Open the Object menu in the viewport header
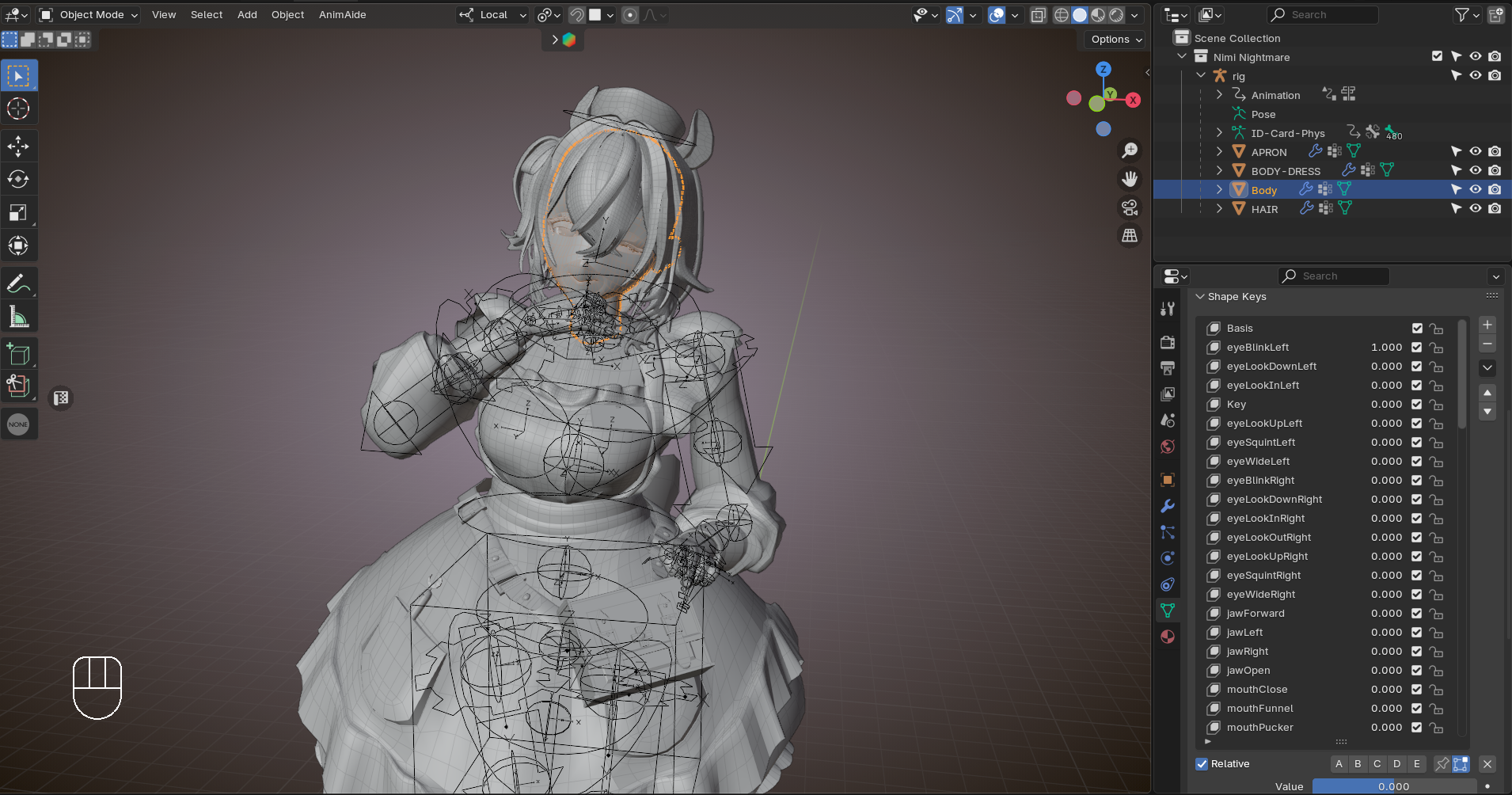The image size is (1512, 795). (287, 14)
